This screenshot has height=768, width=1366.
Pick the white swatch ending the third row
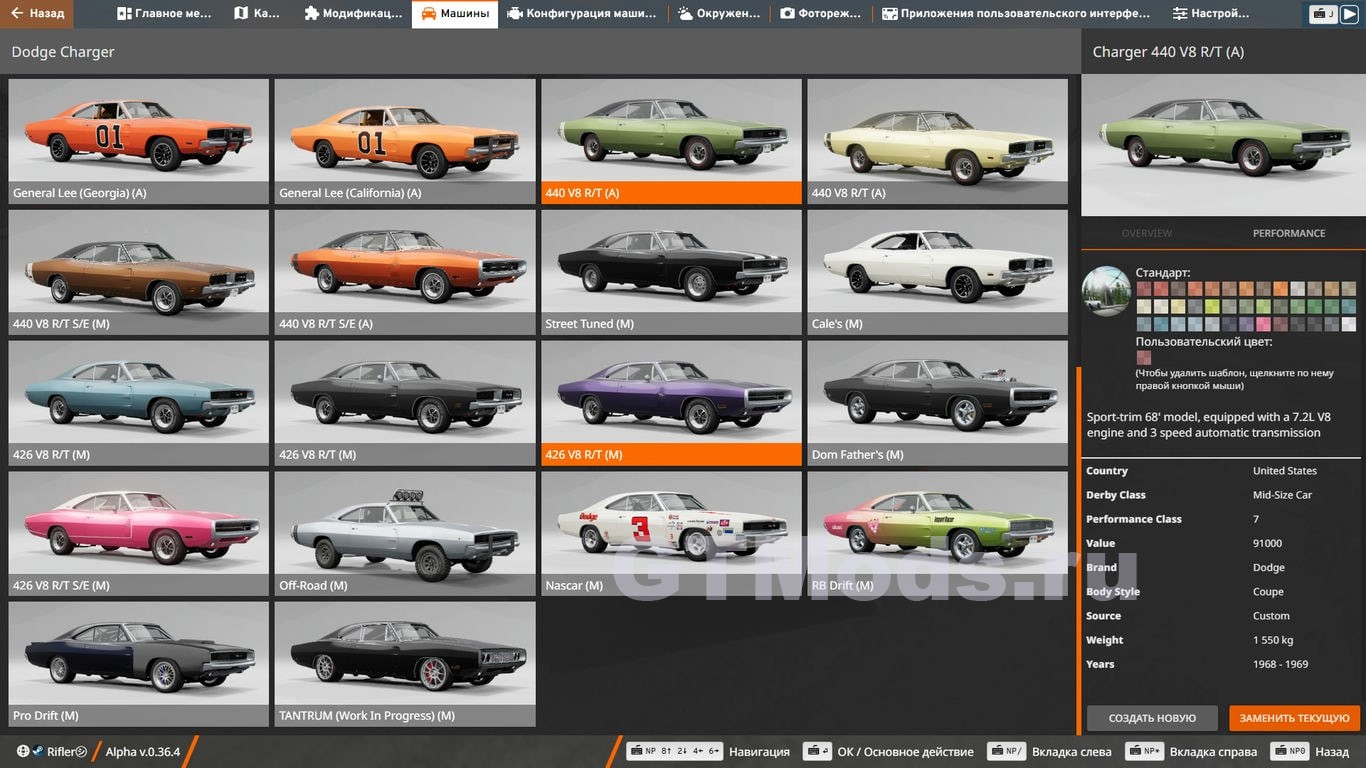tap(1349, 324)
